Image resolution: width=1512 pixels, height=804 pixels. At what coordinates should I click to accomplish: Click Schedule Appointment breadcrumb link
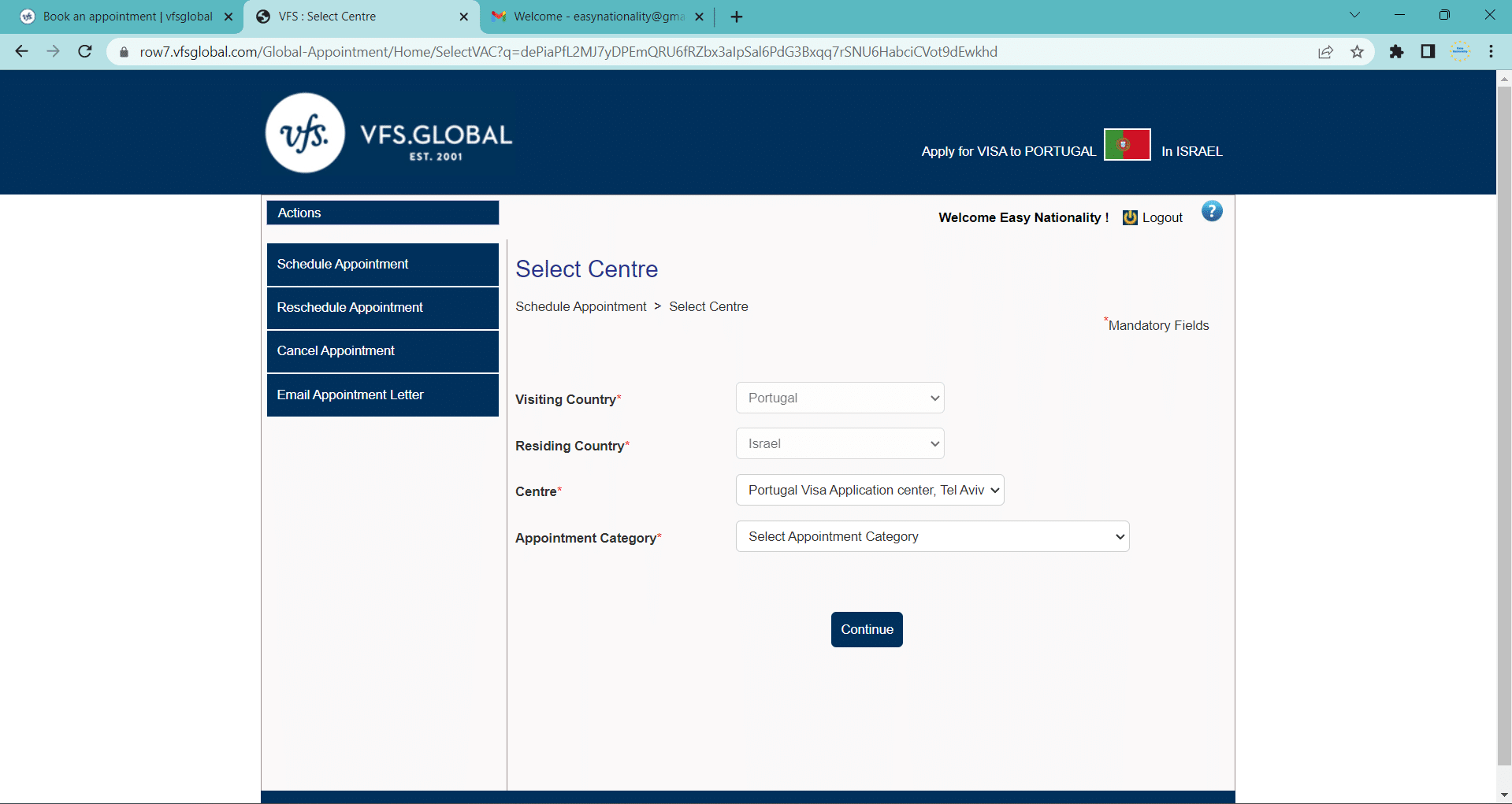click(581, 306)
